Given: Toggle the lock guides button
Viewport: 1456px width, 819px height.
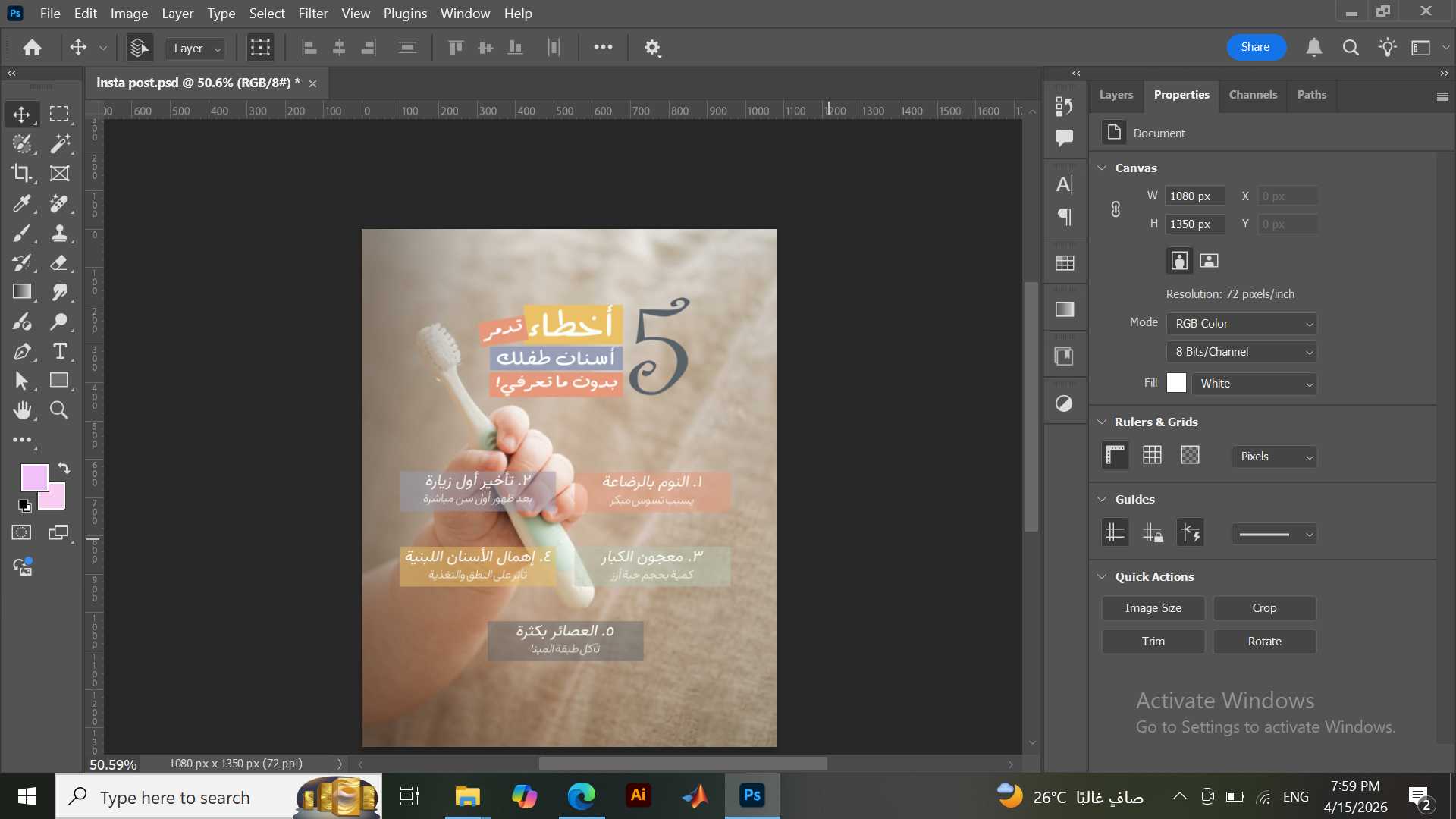Looking at the screenshot, I should pyautogui.click(x=1153, y=532).
